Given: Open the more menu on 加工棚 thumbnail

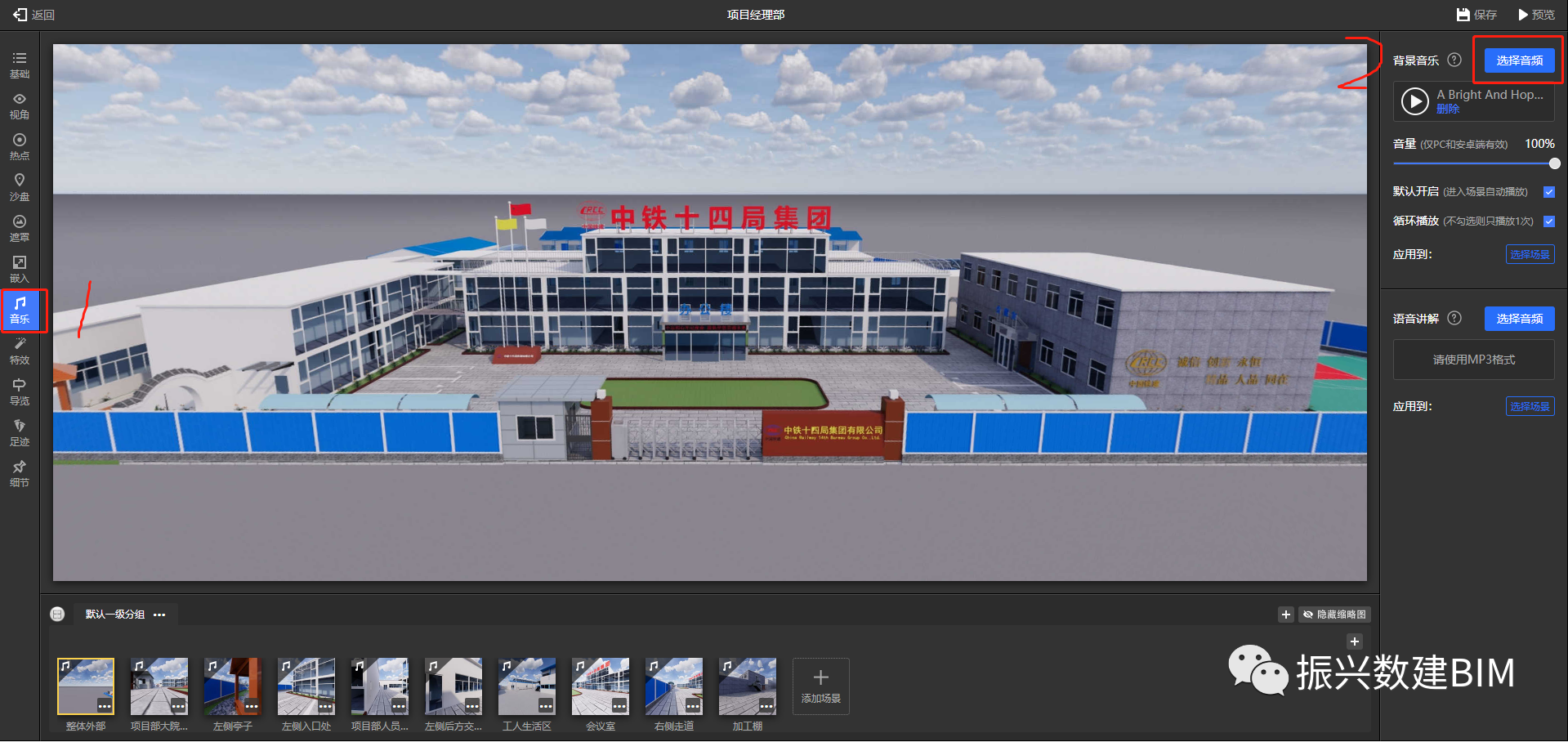Looking at the screenshot, I should point(766,705).
